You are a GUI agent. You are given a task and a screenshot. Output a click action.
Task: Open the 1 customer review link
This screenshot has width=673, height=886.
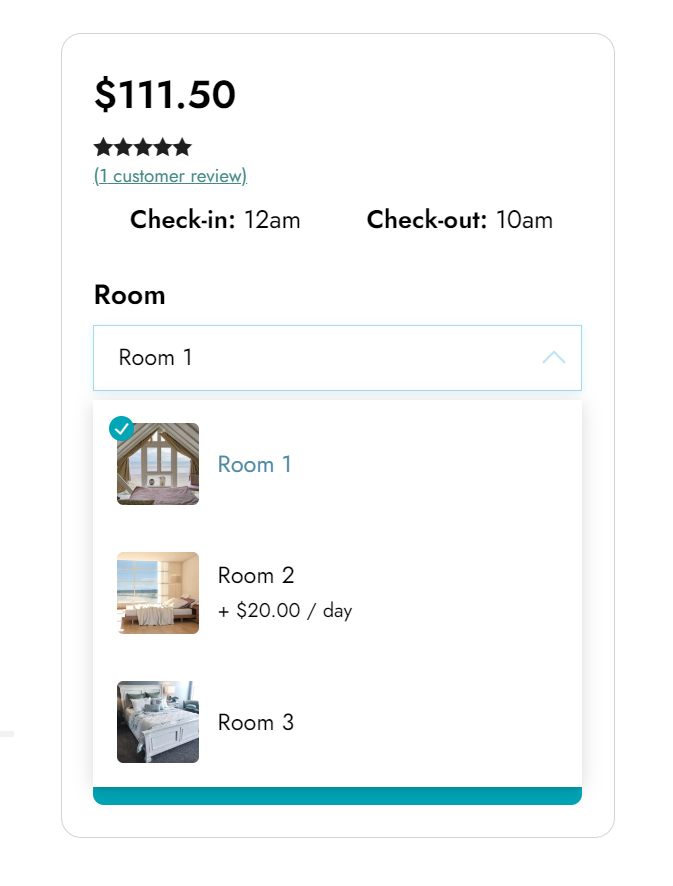pos(170,176)
